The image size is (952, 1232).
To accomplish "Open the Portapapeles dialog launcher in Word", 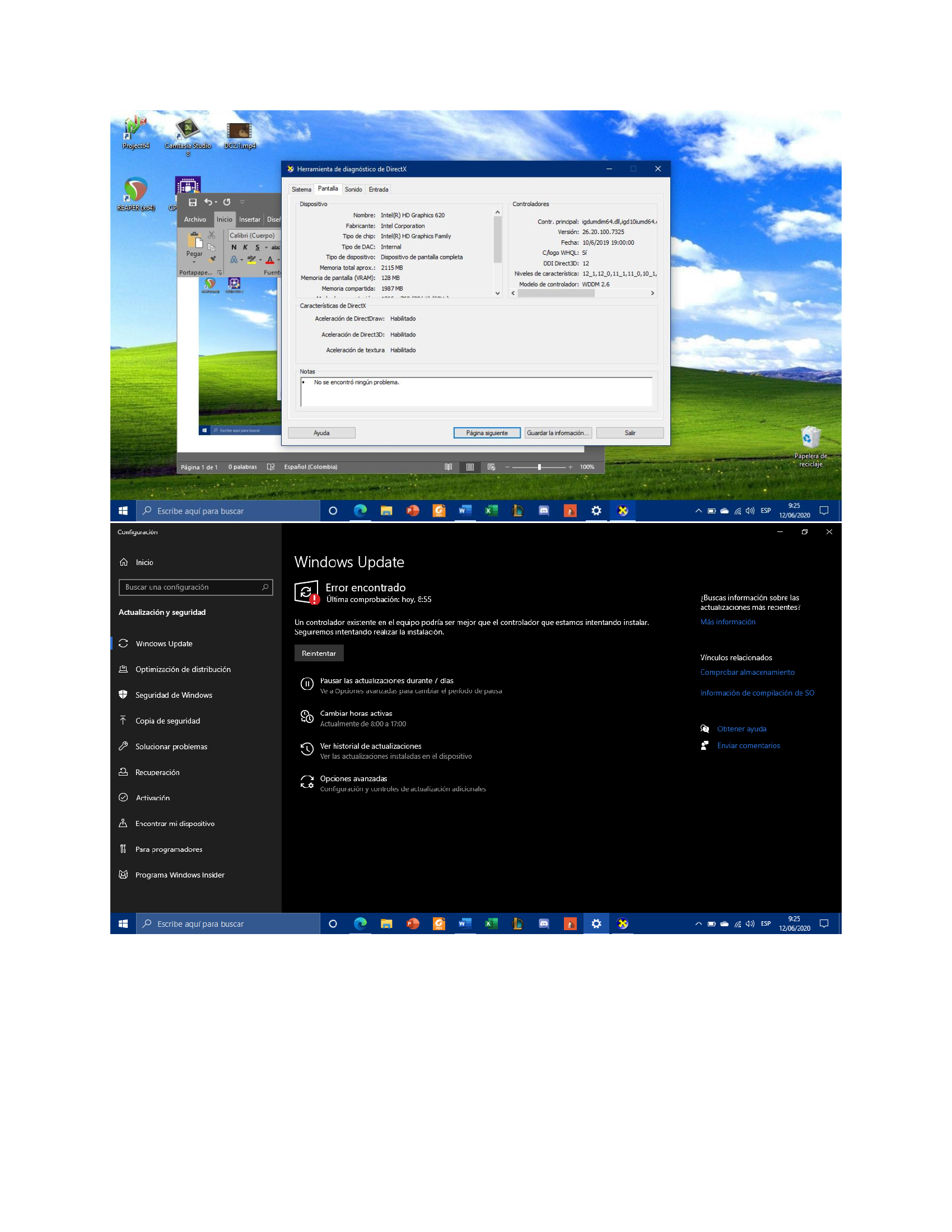I will (220, 273).
